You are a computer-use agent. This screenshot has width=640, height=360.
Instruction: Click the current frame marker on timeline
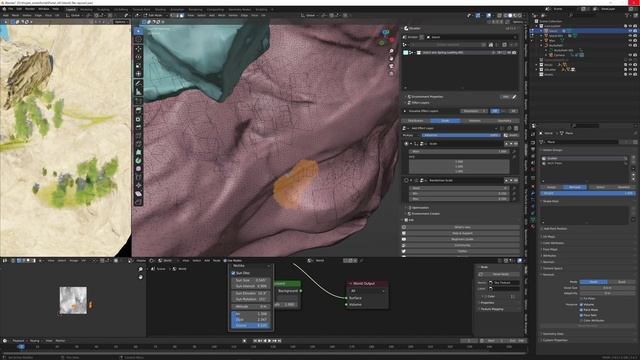pyautogui.click(x=21, y=347)
